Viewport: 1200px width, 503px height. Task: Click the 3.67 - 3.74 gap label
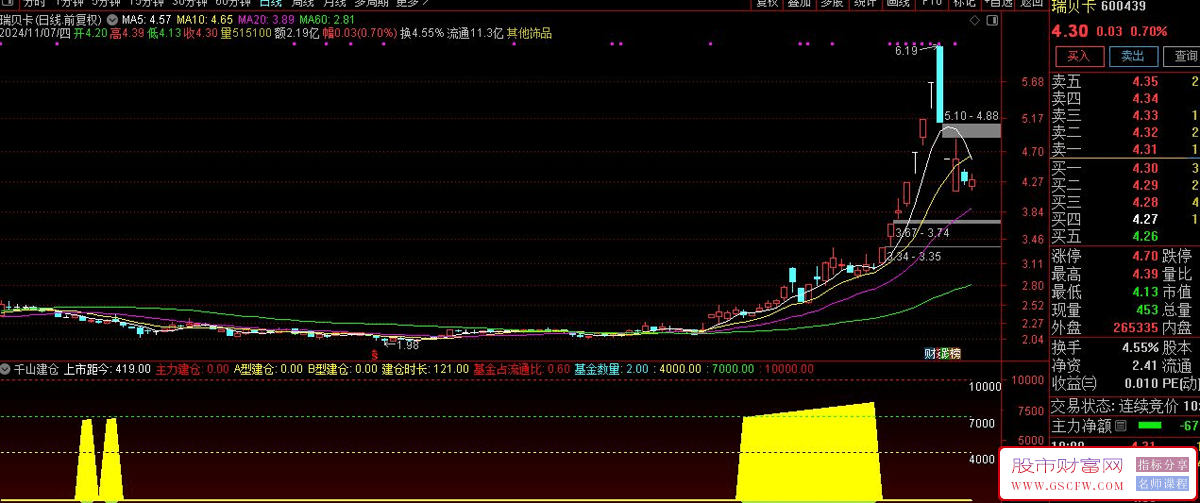(922, 233)
